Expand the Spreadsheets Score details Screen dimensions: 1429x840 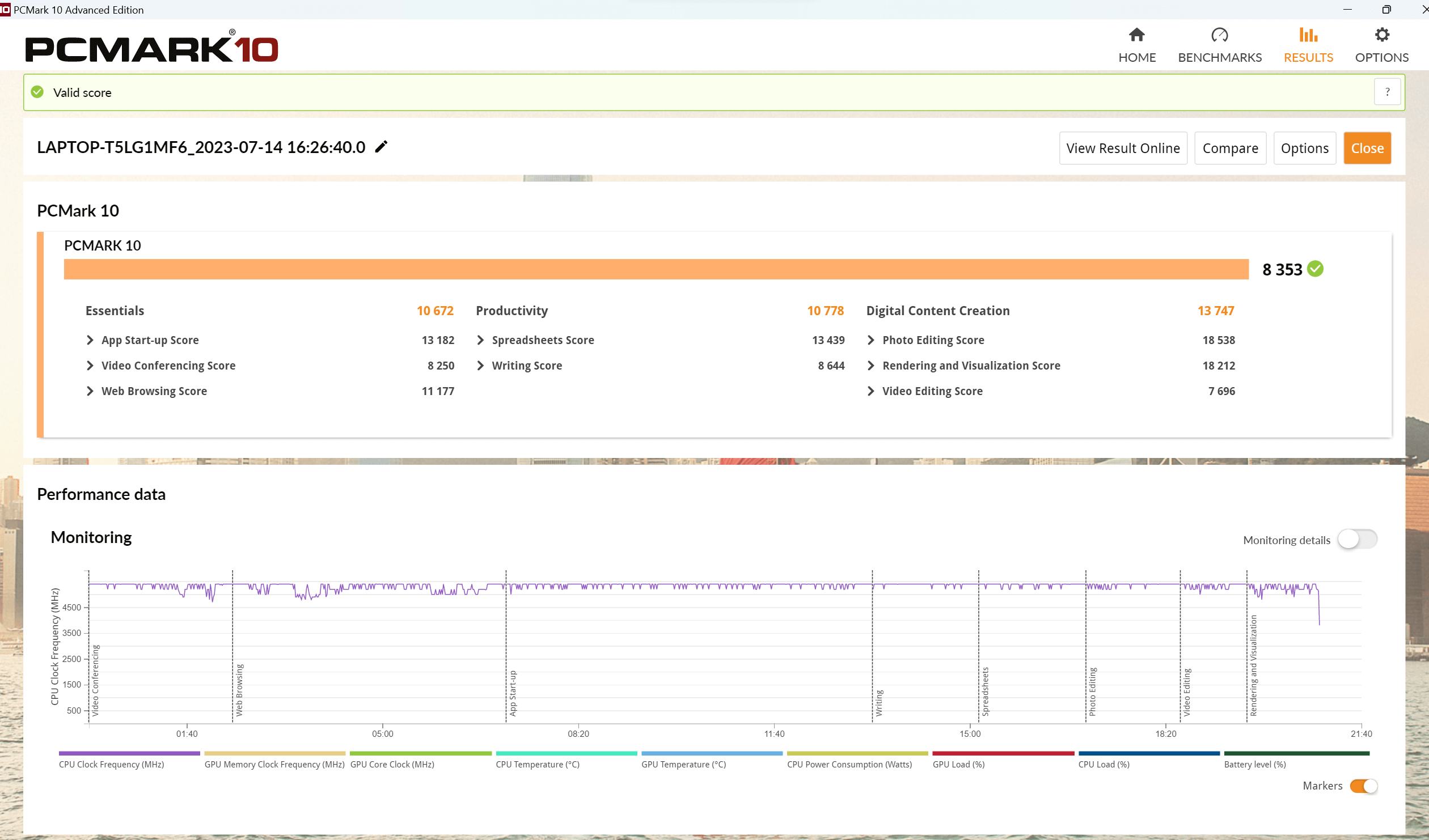click(x=480, y=340)
